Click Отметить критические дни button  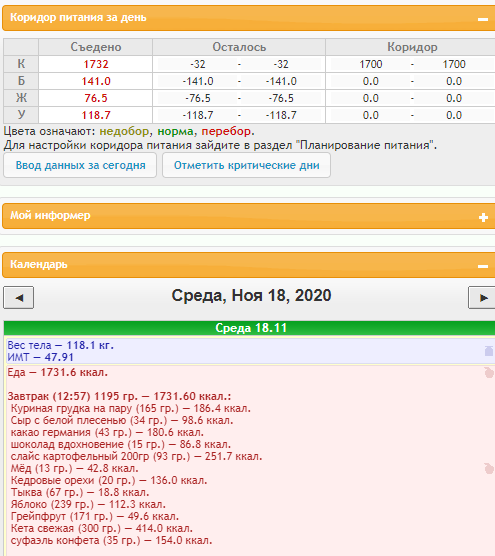pos(246,165)
